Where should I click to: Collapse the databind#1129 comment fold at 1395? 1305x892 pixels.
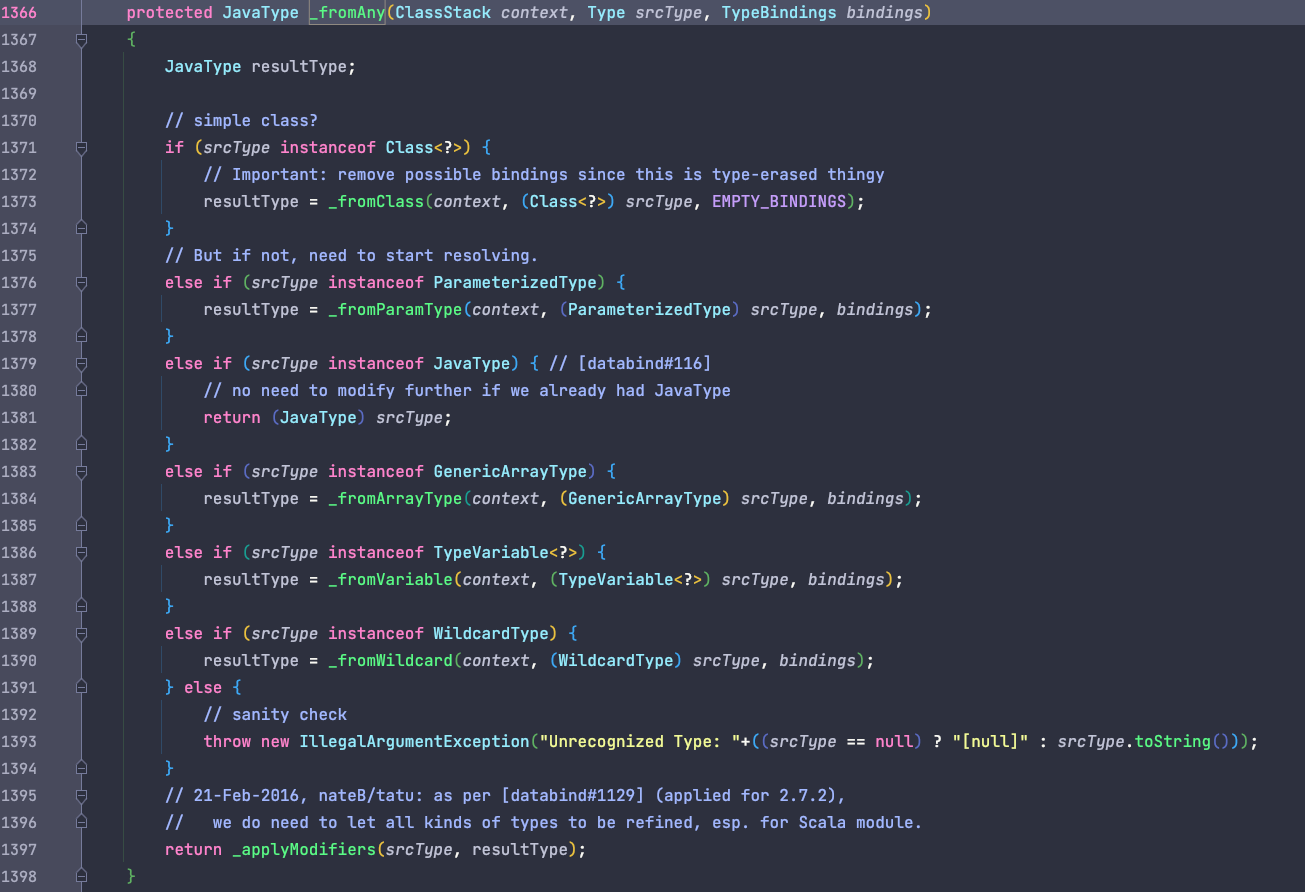point(82,795)
